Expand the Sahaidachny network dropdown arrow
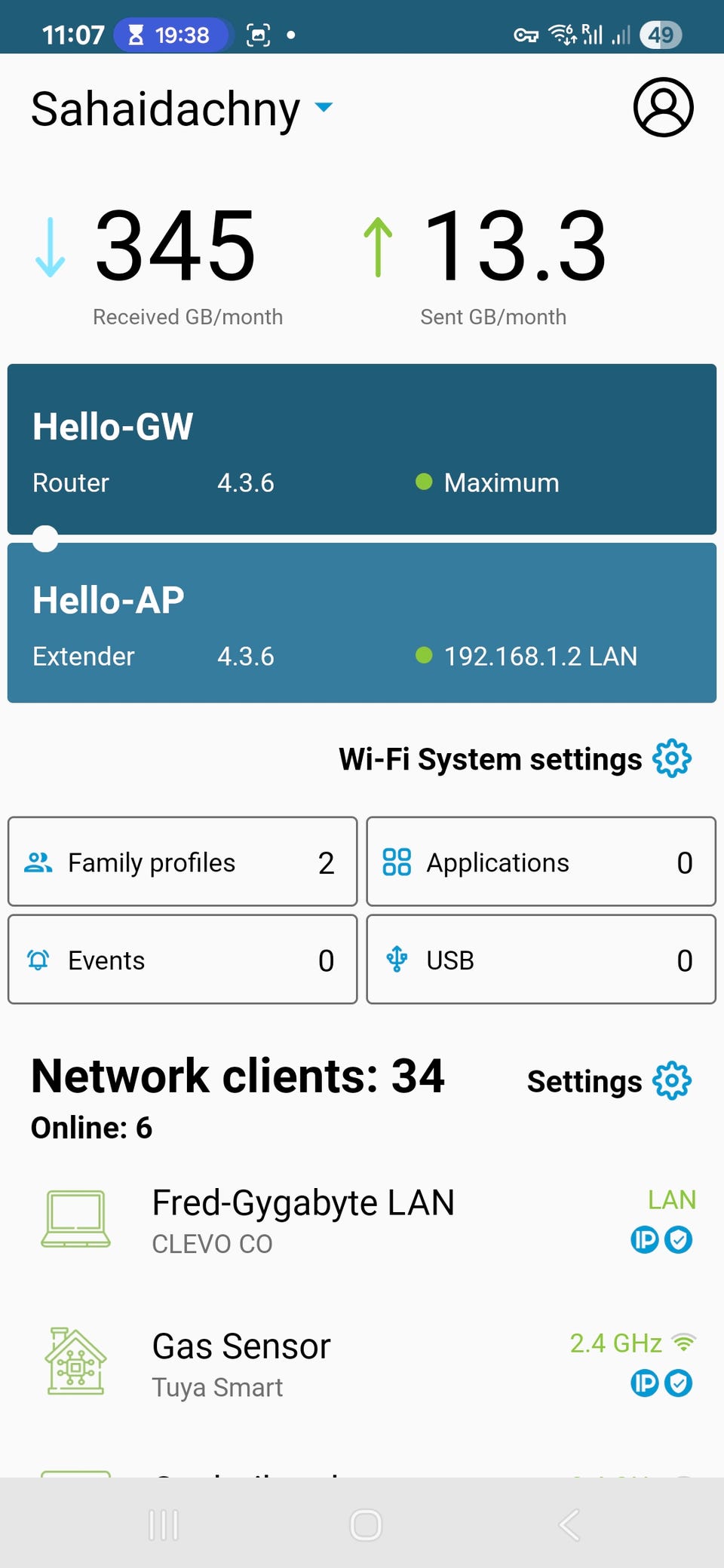Image resolution: width=724 pixels, height=1568 pixels. point(324,107)
